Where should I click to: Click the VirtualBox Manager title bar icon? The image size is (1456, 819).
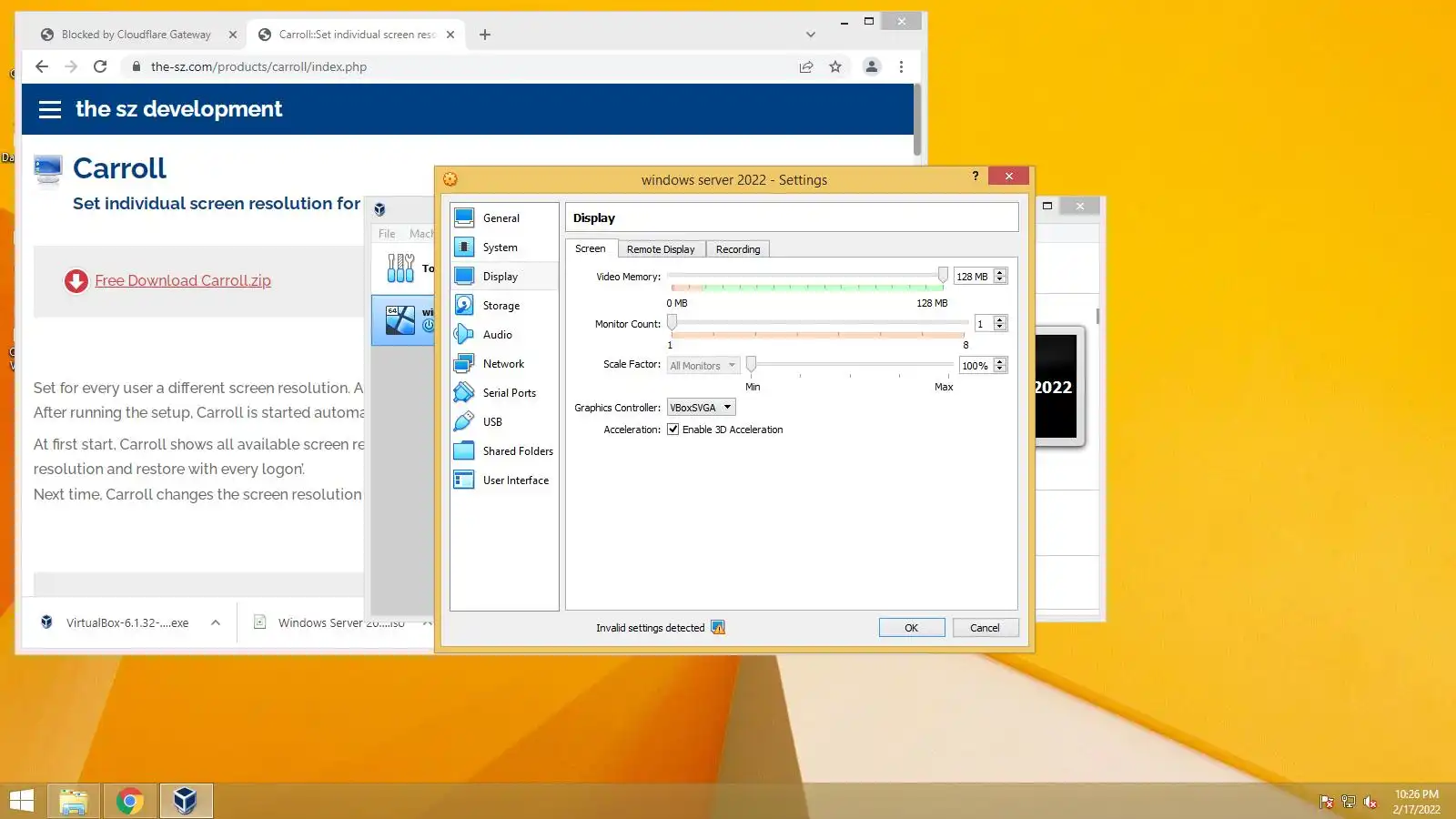tap(379, 209)
